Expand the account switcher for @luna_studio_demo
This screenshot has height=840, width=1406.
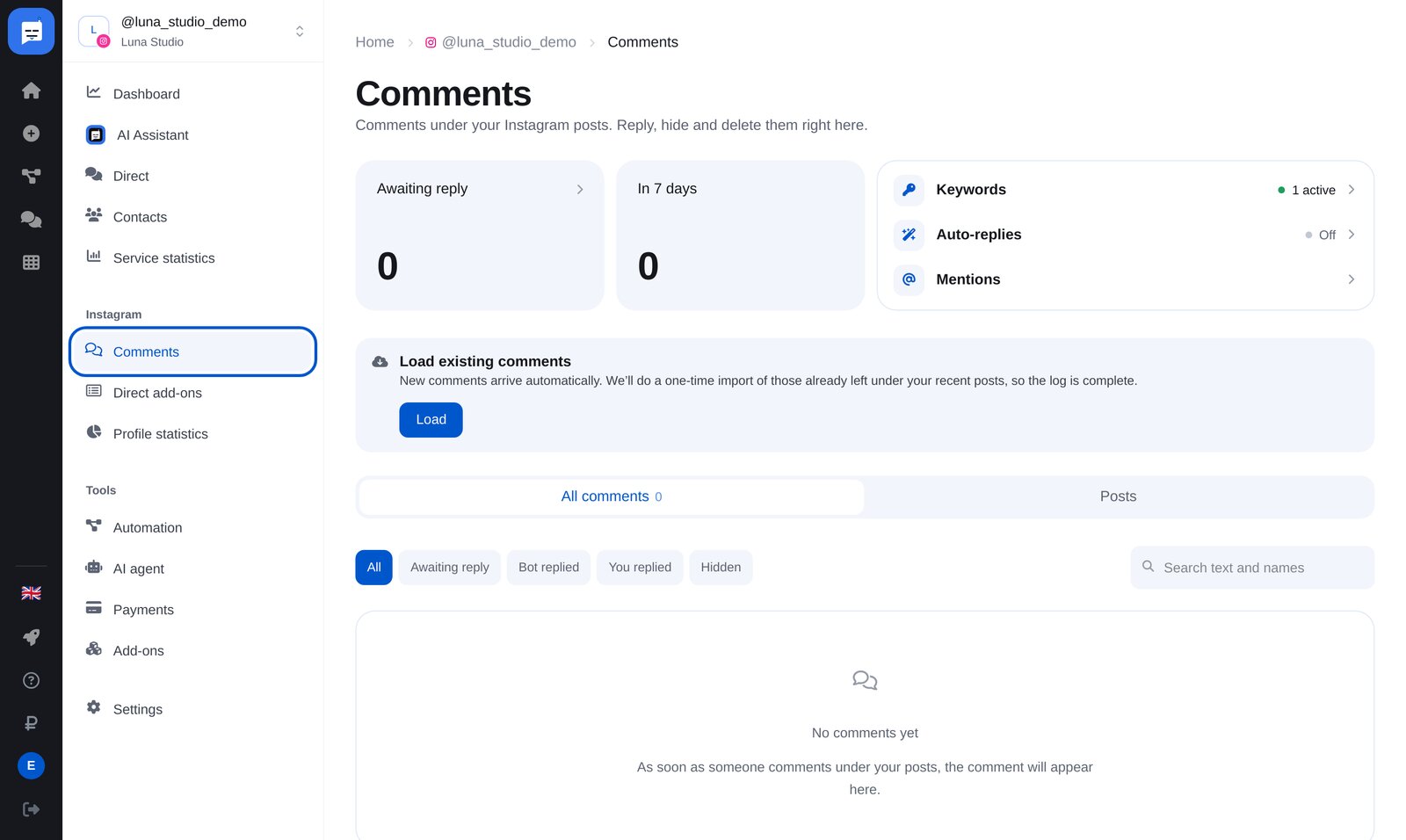tap(300, 32)
